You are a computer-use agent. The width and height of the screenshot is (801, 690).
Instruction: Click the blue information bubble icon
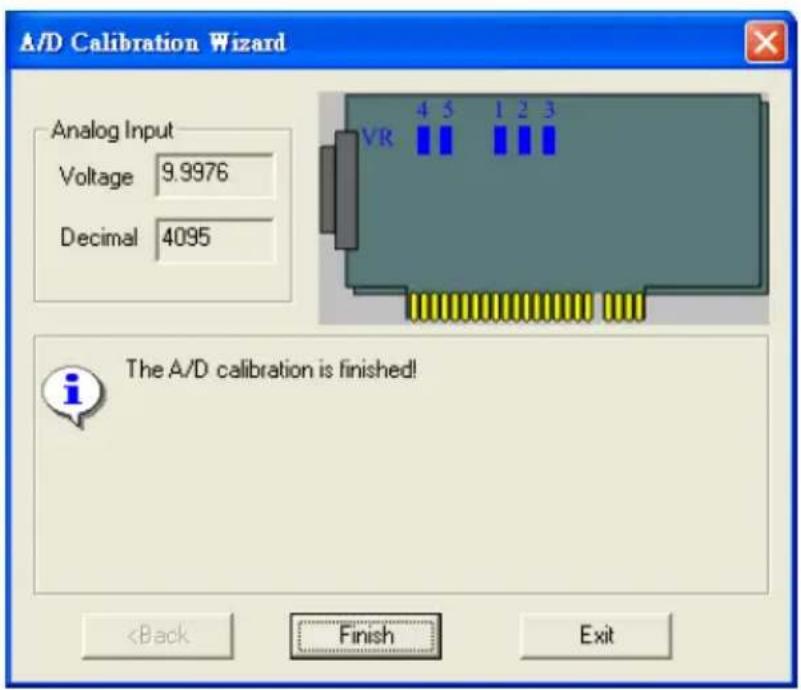coord(73,395)
